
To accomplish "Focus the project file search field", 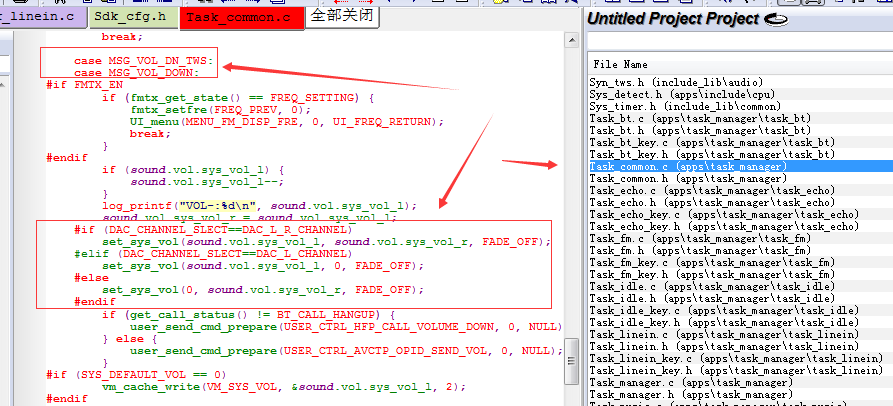I will 739,41.
